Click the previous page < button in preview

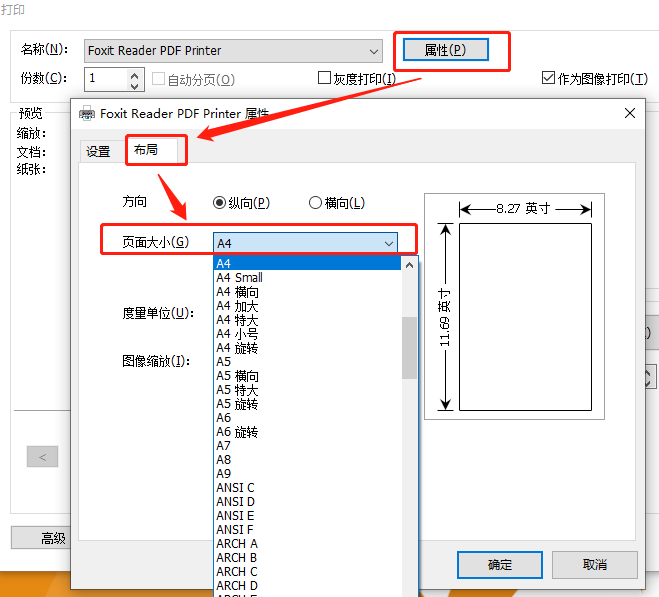pyautogui.click(x=42, y=457)
